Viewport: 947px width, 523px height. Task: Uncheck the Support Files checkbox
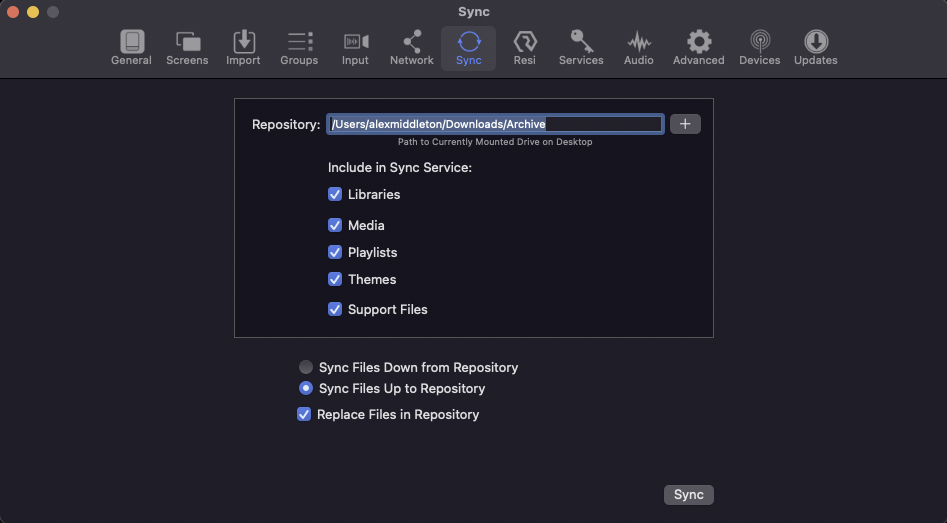pos(335,309)
